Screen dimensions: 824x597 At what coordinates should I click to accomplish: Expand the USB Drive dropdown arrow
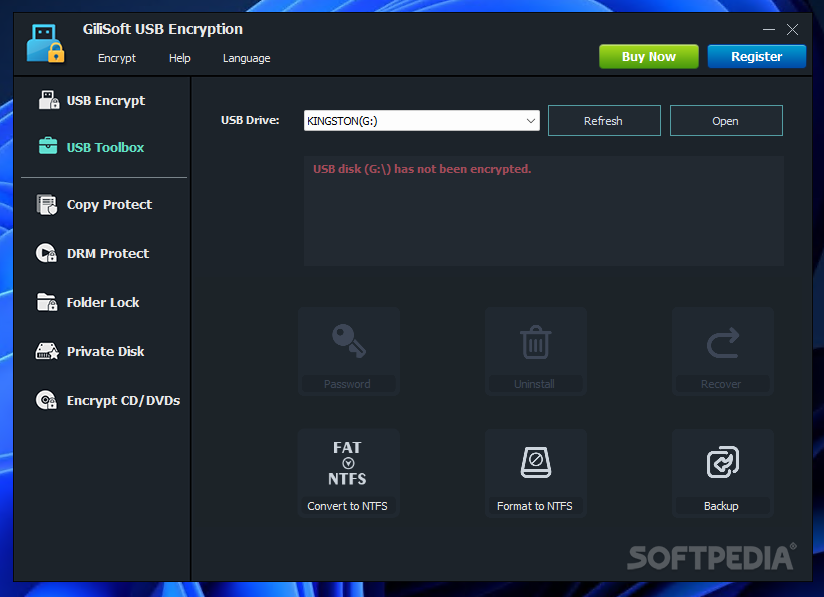coord(531,121)
